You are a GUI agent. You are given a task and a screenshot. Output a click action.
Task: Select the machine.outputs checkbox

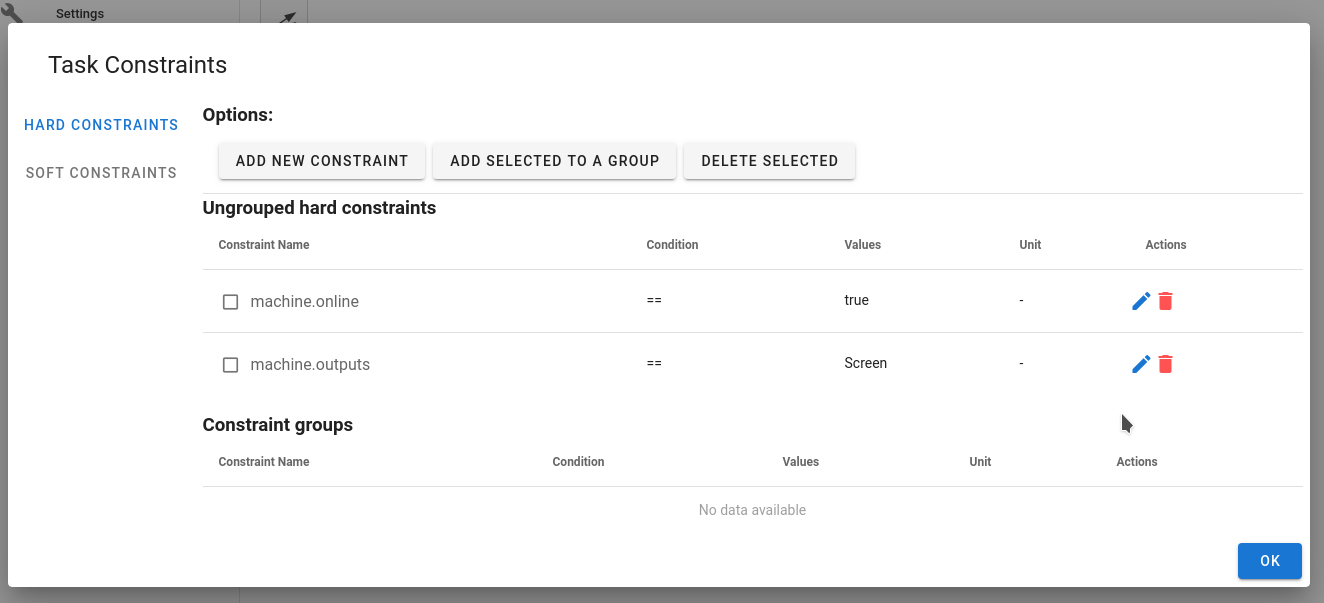pos(230,364)
